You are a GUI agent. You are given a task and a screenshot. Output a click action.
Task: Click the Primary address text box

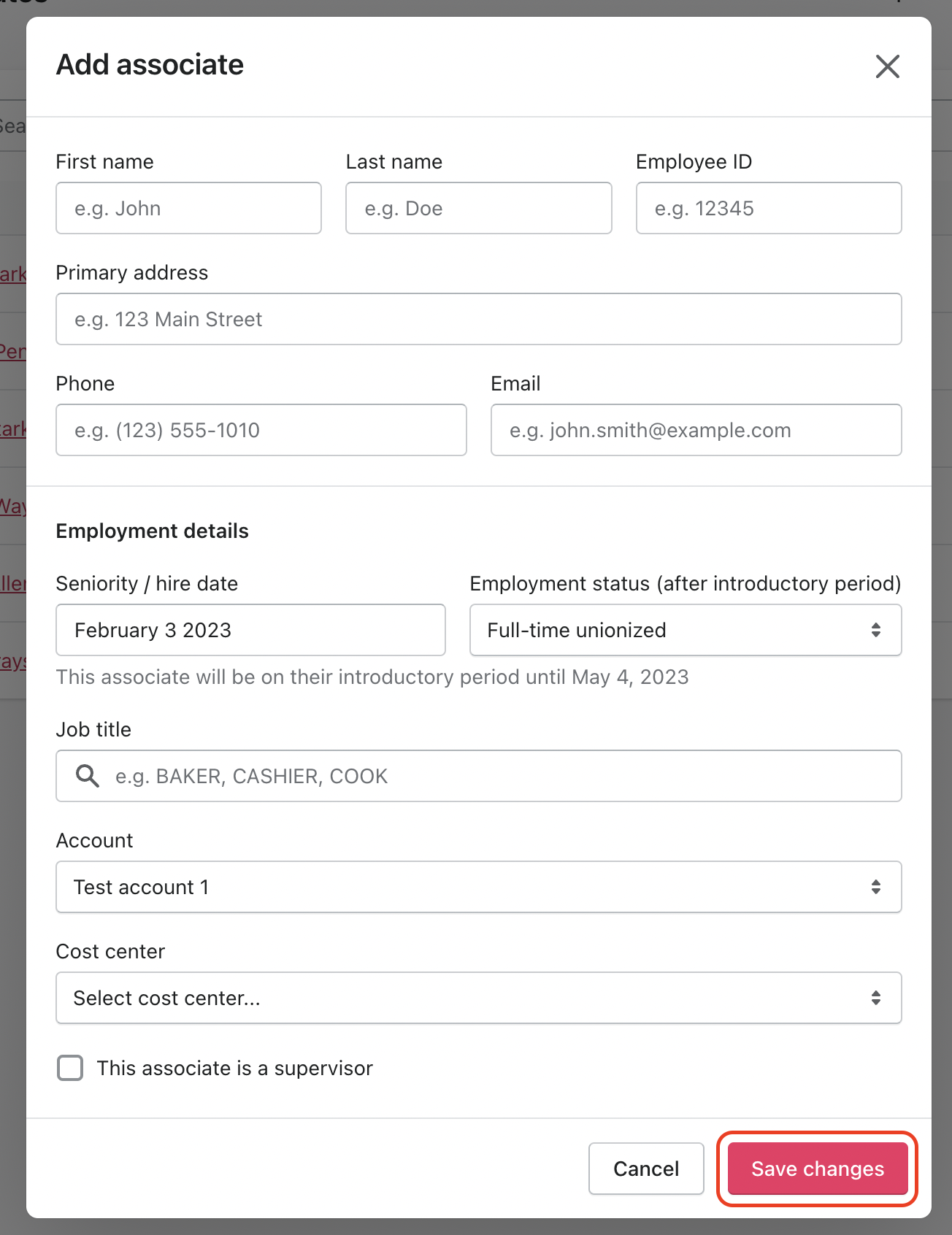click(478, 319)
